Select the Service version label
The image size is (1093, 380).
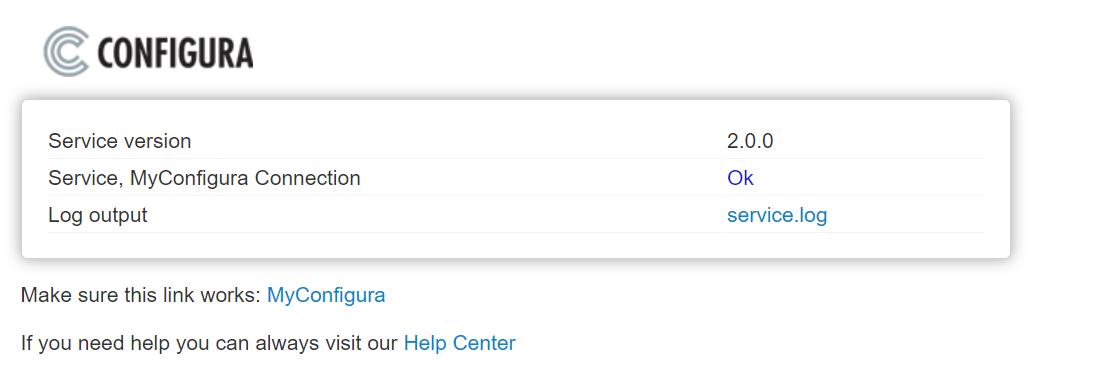pyautogui.click(x=119, y=141)
